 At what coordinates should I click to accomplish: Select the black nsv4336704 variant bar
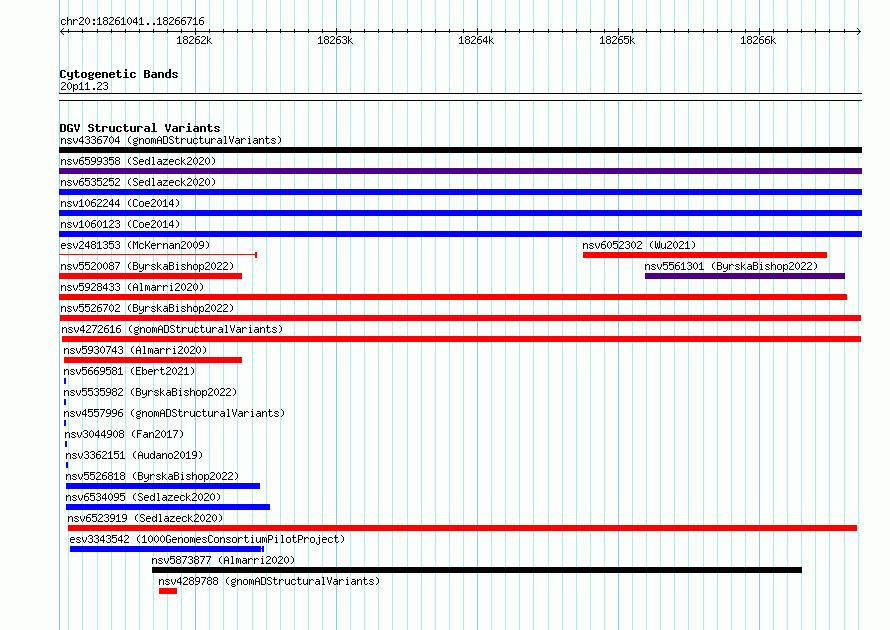(x=460, y=150)
